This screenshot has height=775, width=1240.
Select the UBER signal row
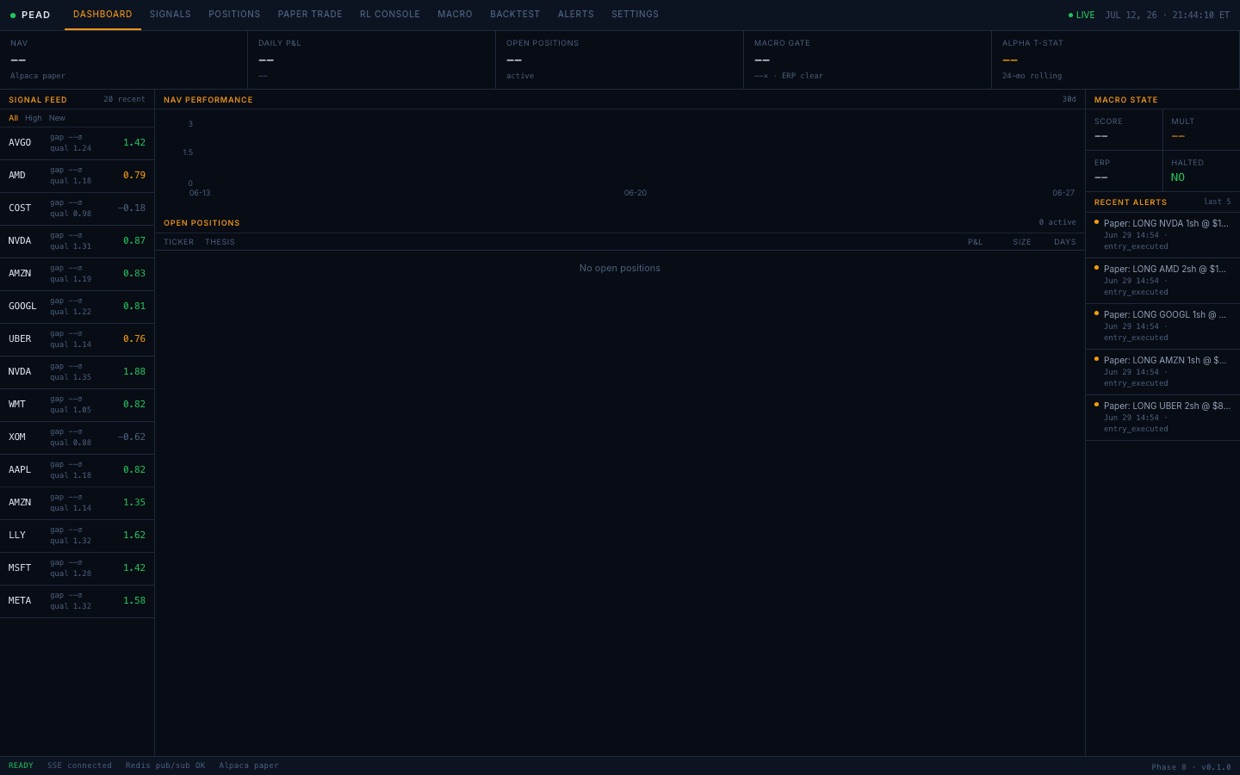[x=77, y=339]
